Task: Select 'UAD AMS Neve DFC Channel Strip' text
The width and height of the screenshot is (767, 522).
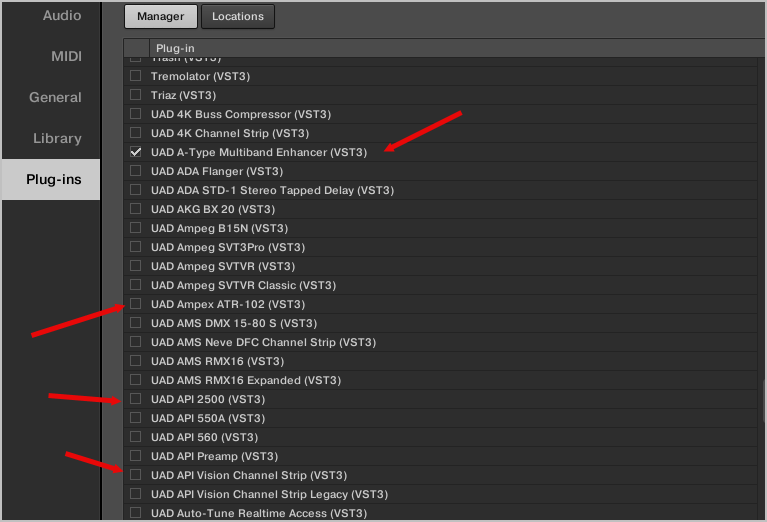Action: 243,342
